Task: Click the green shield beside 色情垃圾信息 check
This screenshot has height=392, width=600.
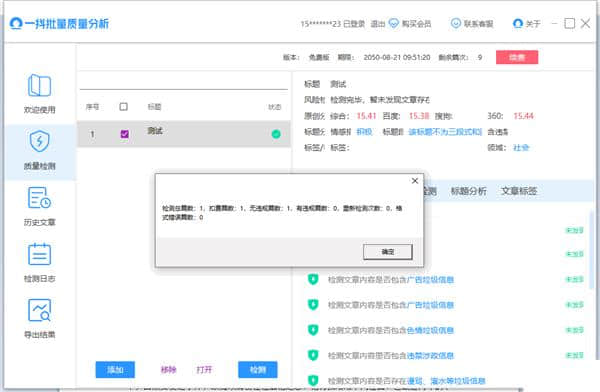Action: [x=313, y=330]
